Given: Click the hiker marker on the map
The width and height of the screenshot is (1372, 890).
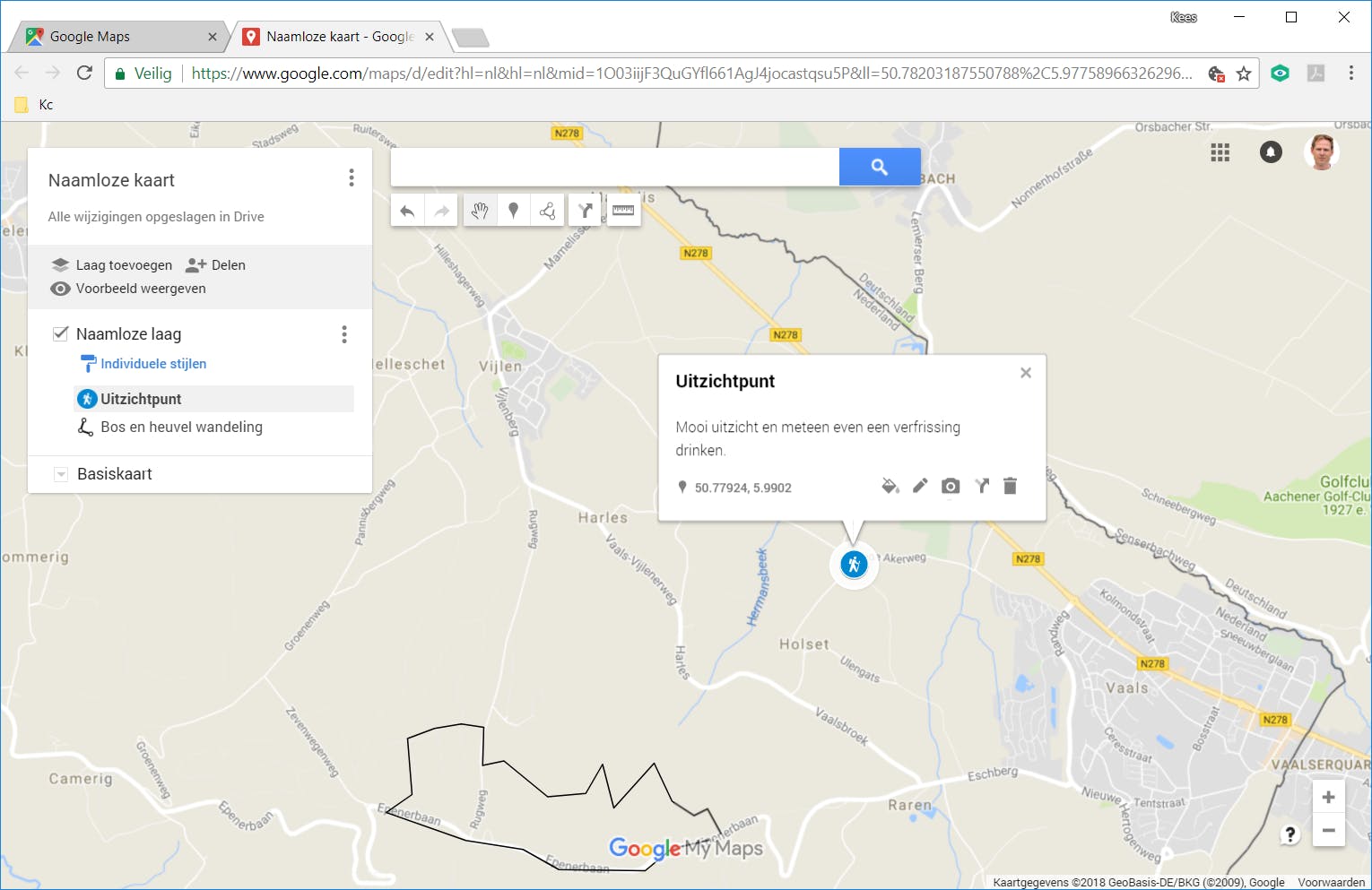Looking at the screenshot, I should click(854, 565).
